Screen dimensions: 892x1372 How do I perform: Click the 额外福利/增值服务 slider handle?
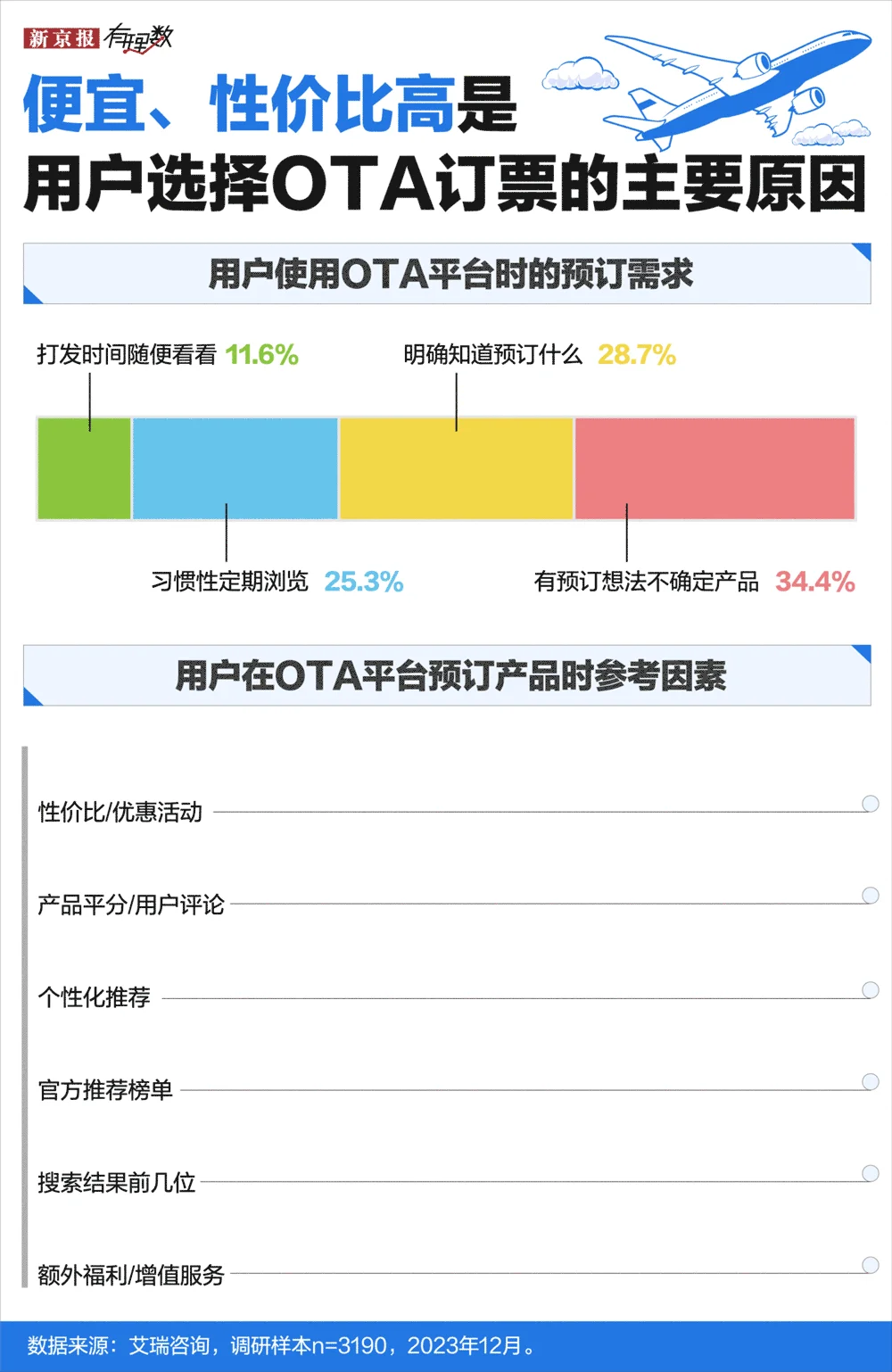point(871,1265)
